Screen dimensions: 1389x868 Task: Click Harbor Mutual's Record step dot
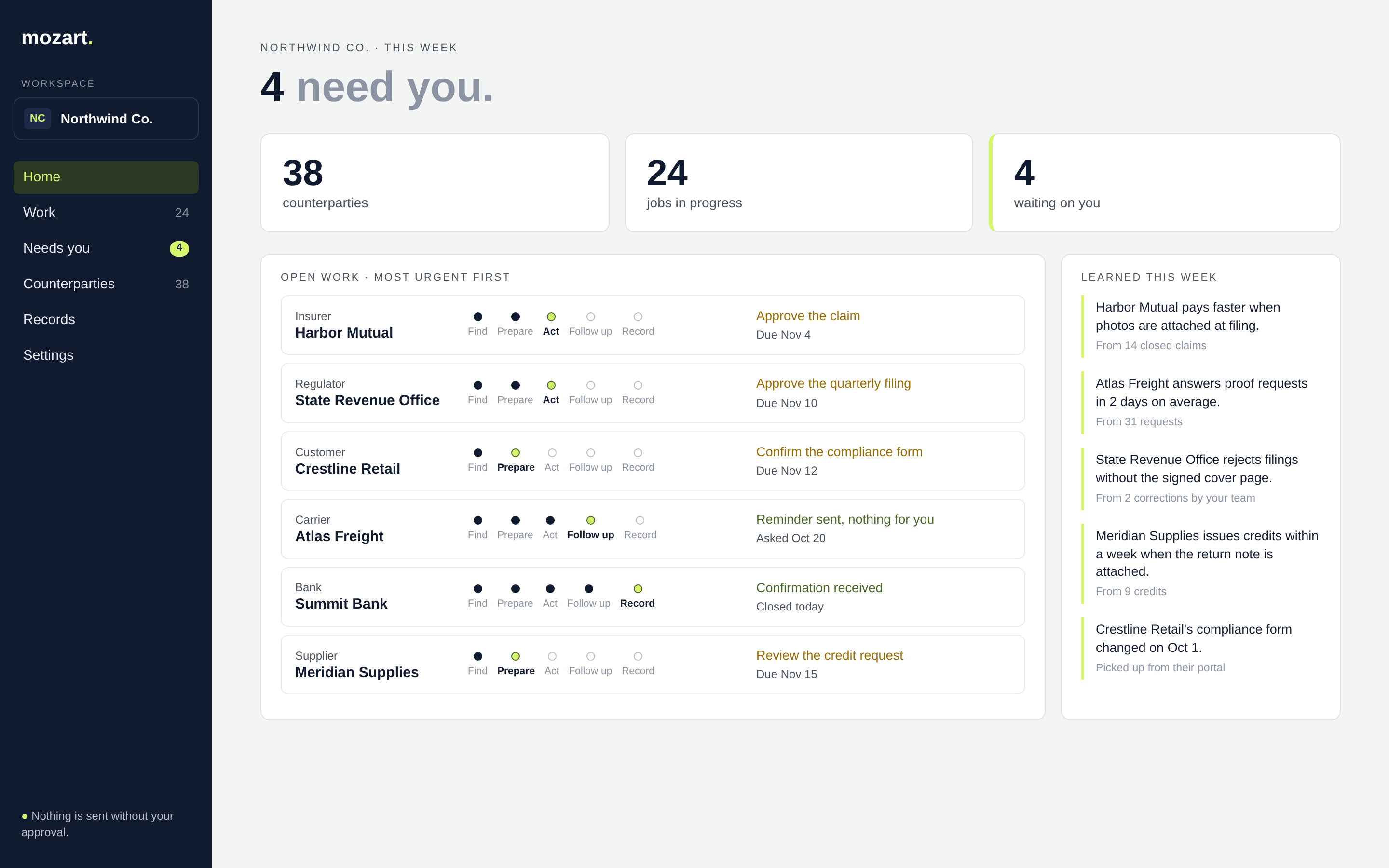point(638,317)
